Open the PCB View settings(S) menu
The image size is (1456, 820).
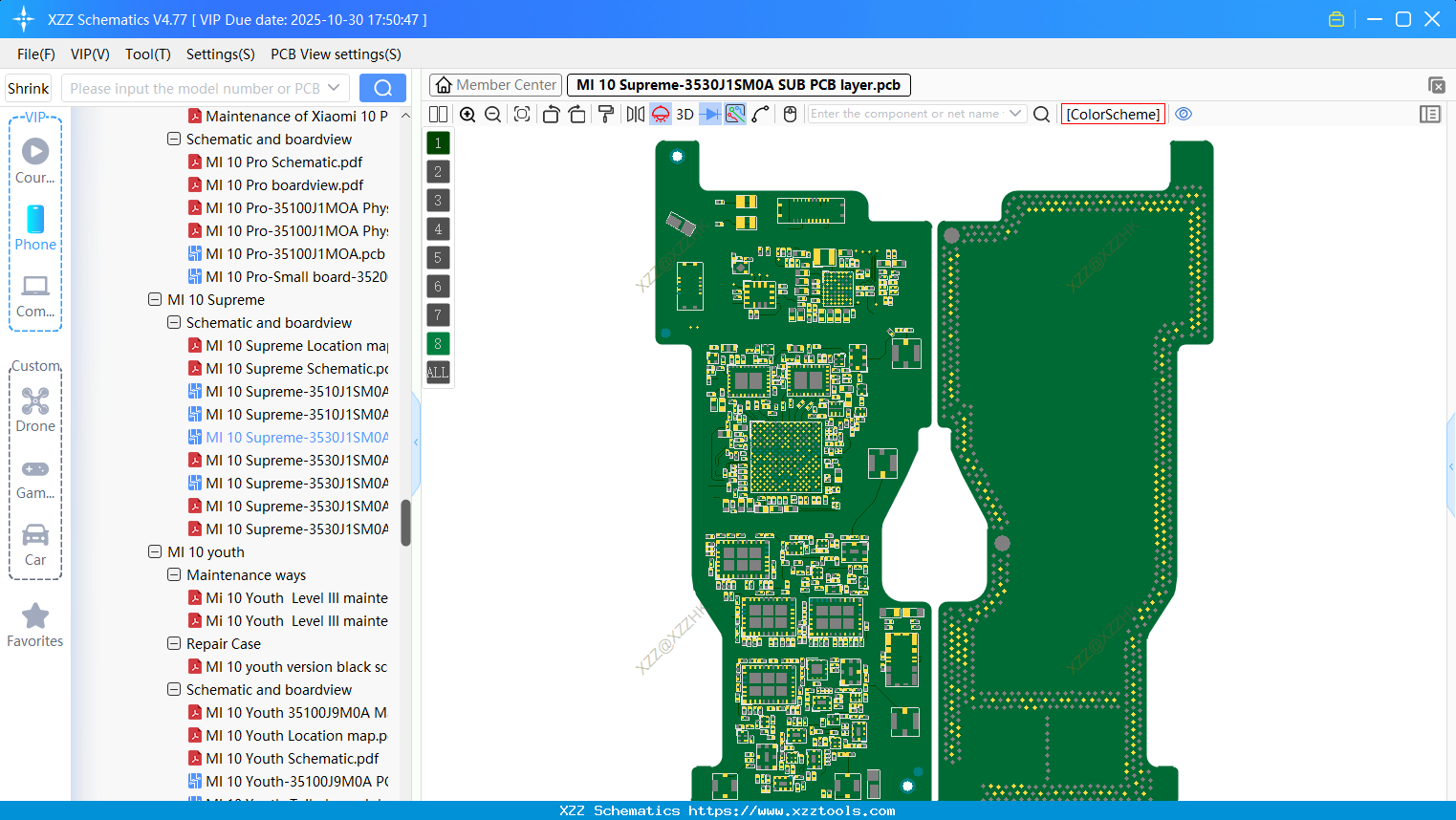pyautogui.click(x=335, y=54)
